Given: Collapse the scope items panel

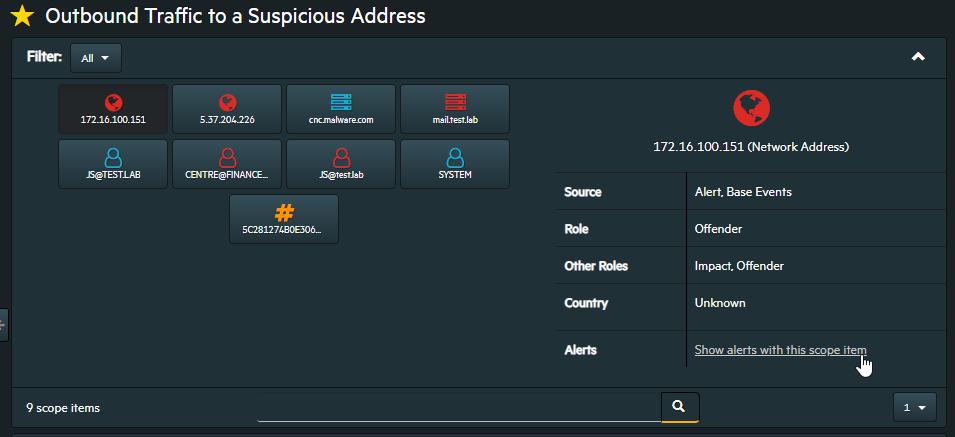Looking at the screenshot, I should coord(918,57).
